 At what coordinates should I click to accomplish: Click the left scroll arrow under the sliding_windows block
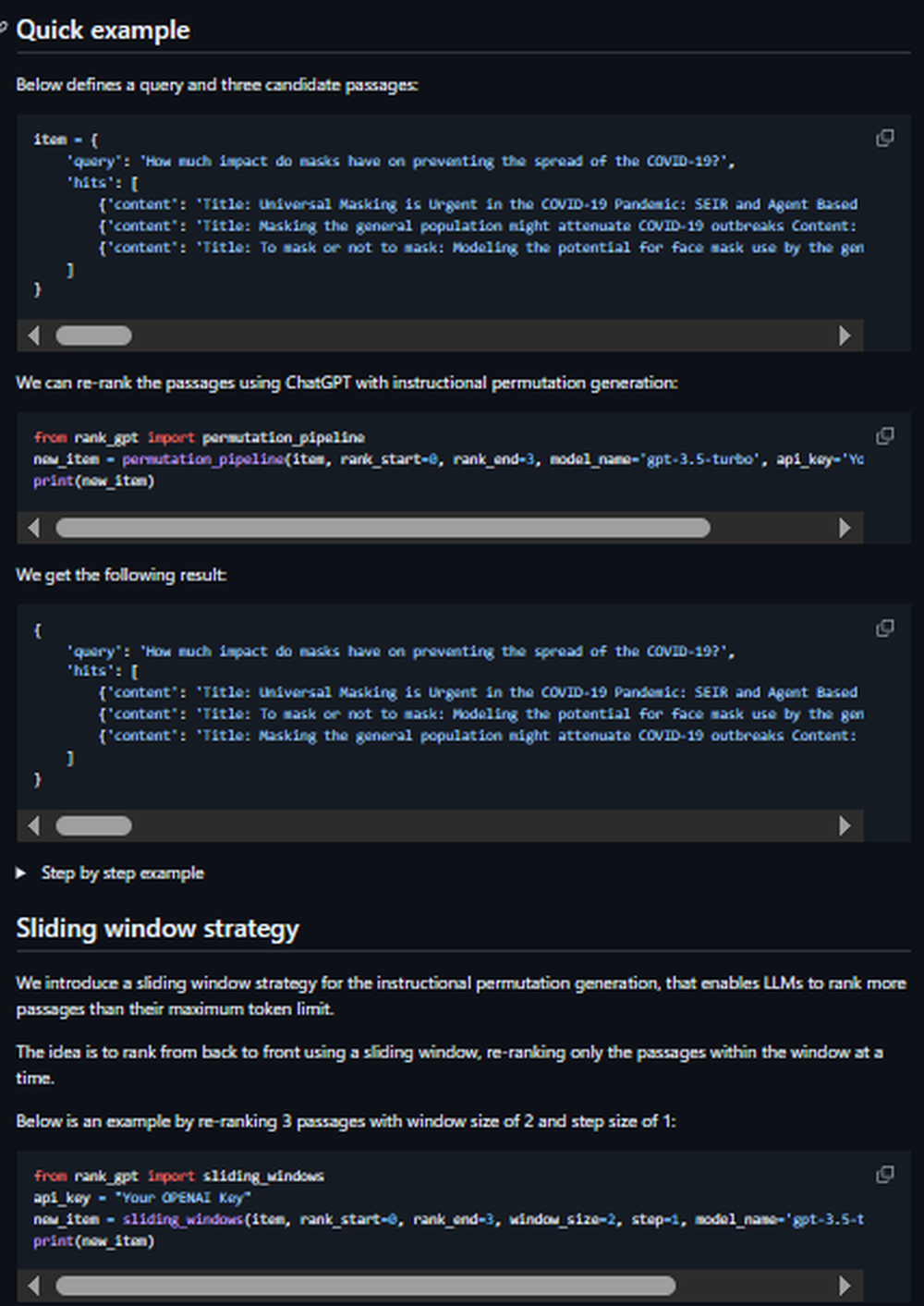click(34, 1284)
